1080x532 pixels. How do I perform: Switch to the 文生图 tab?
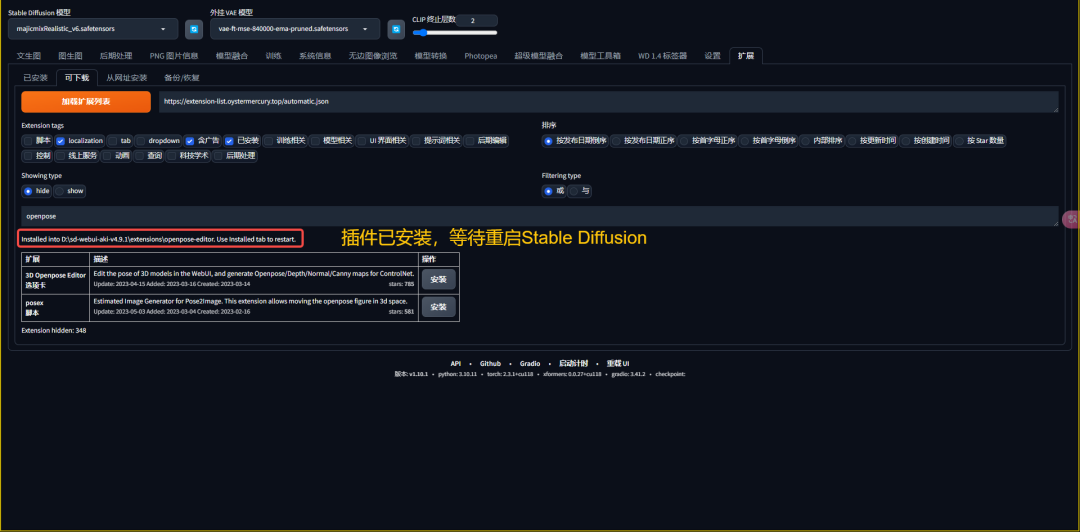(29, 56)
